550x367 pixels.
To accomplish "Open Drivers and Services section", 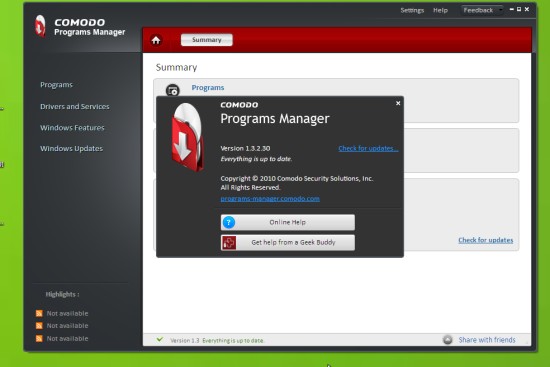I will [x=75, y=106].
